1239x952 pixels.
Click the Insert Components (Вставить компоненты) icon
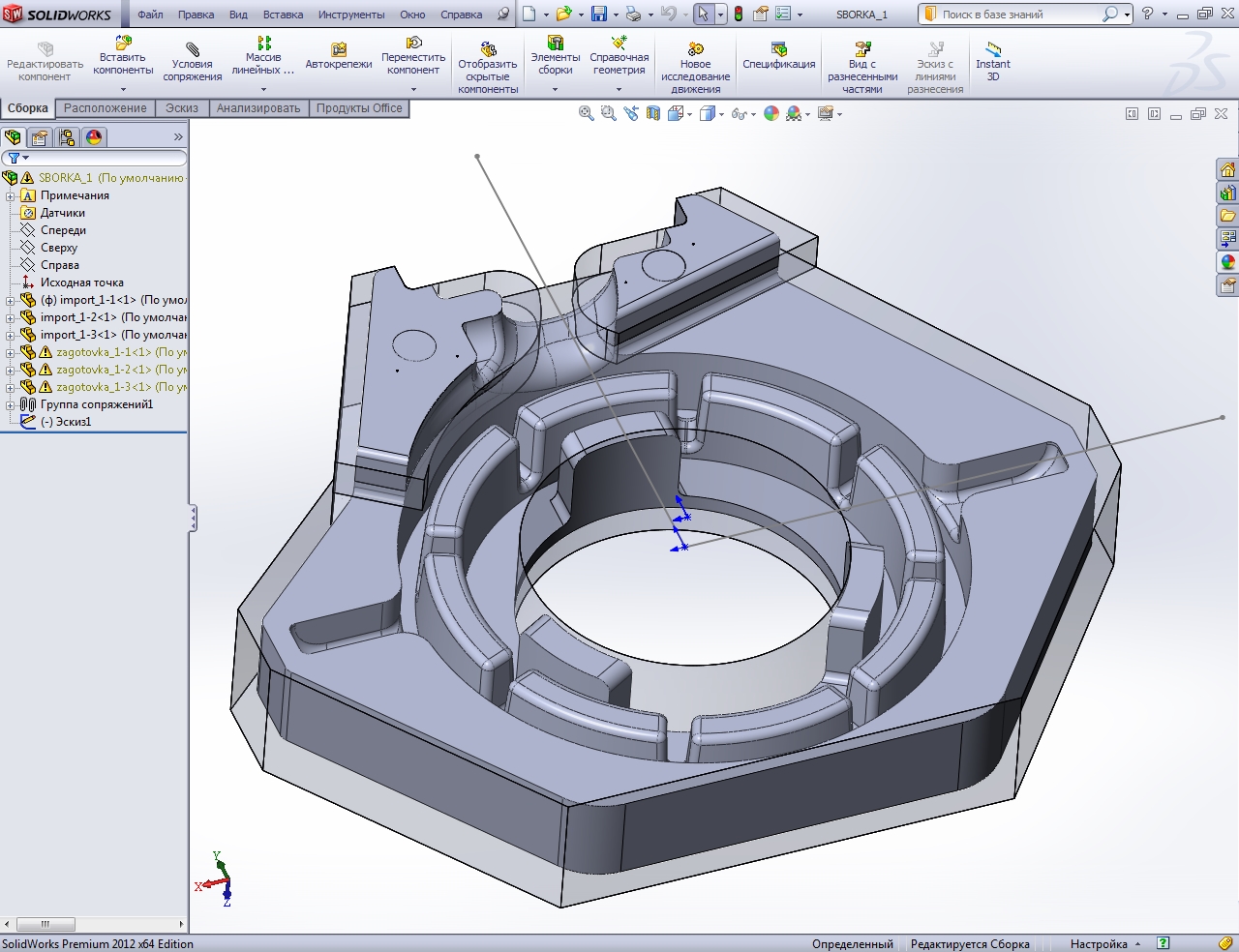[x=123, y=45]
